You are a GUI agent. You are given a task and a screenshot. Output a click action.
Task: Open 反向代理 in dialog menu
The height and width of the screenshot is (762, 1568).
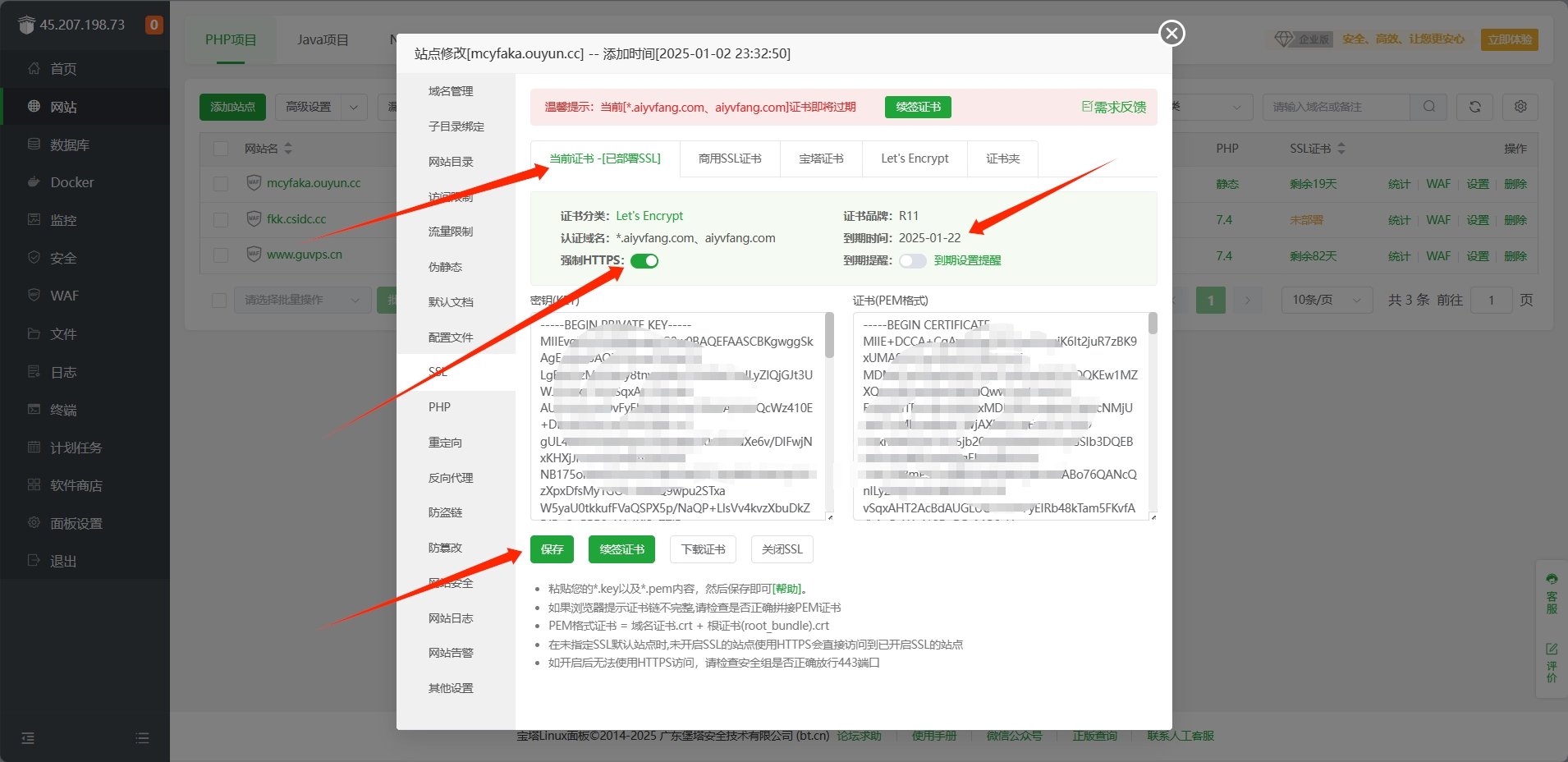click(451, 478)
